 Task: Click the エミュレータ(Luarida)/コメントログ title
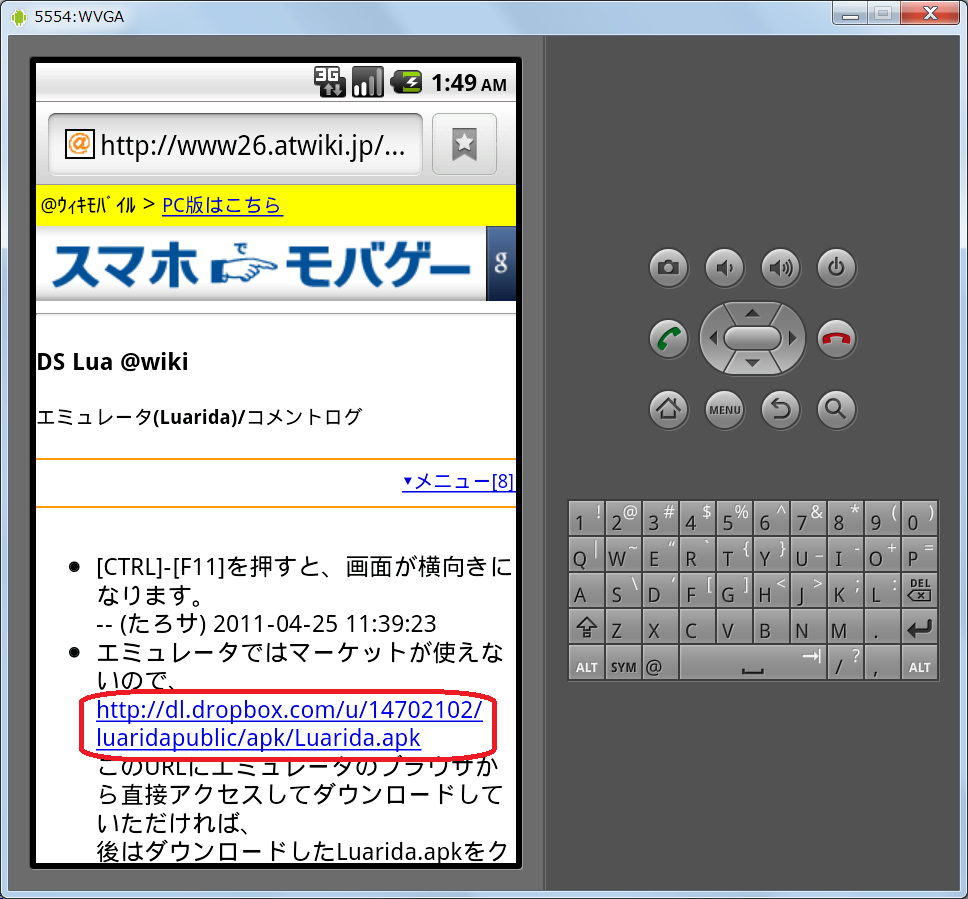point(199,417)
